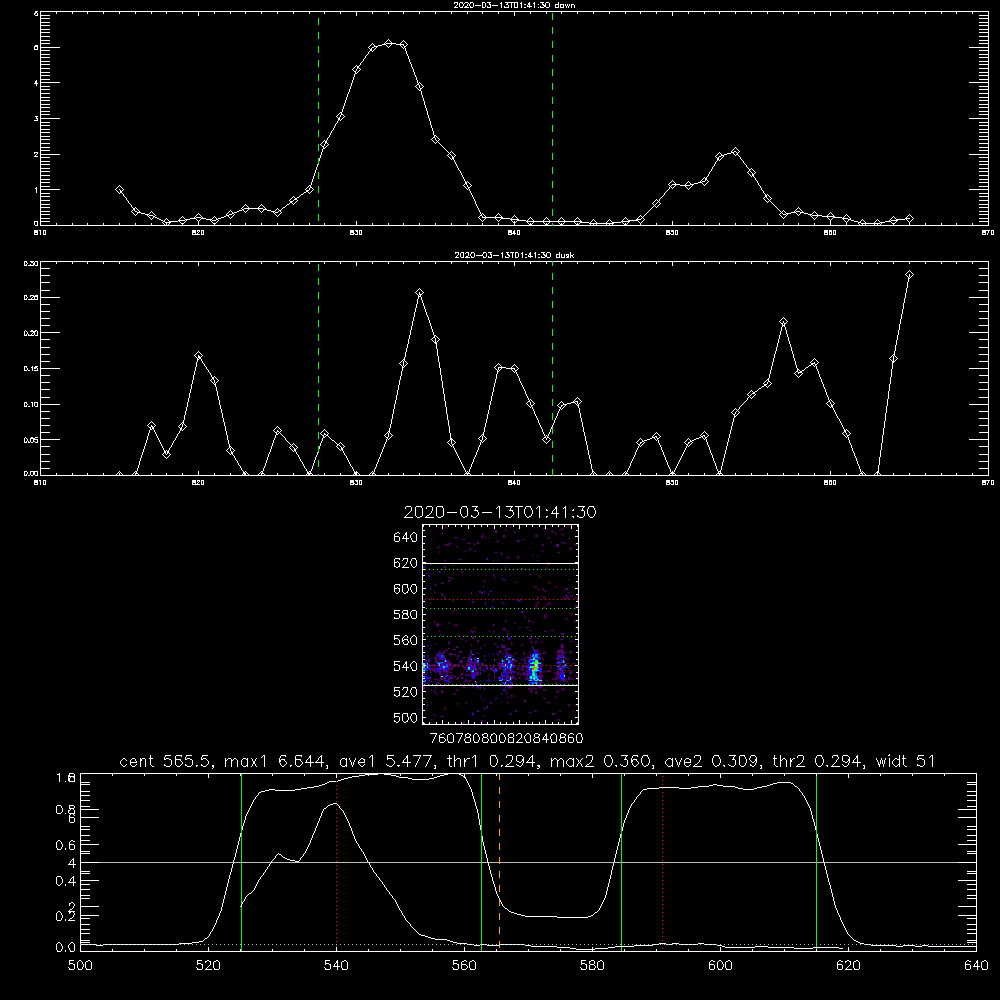This screenshot has height=1000, width=1000.
Task: Click the lower white horizontal line in spectrogram
Action: pyautogui.click(x=500, y=685)
